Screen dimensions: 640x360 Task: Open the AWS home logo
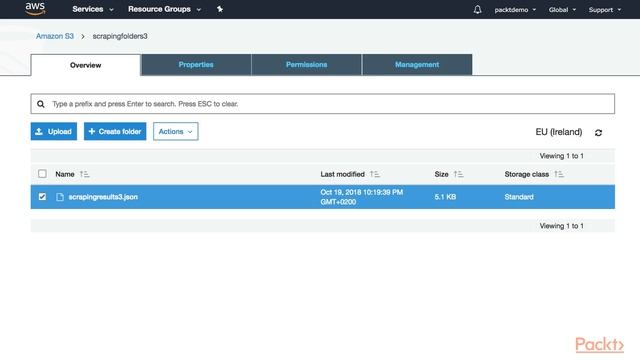click(x=35, y=9)
